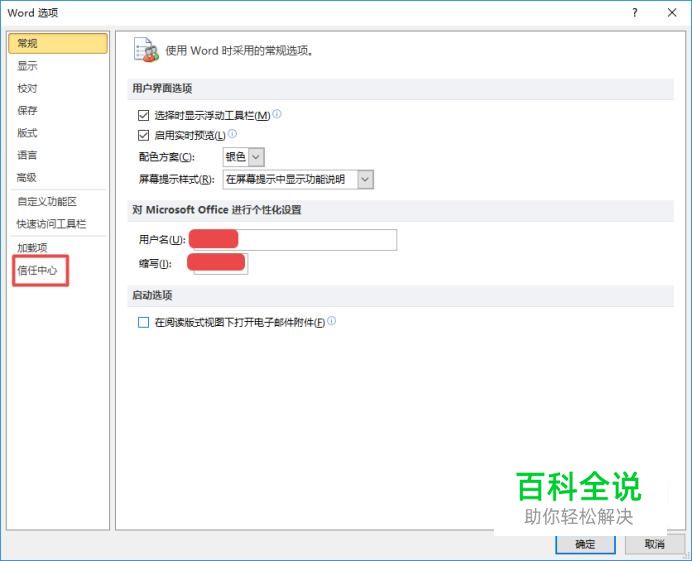Open the 显示 options category
The width and height of the screenshot is (692, 561).
click(27, 66)
